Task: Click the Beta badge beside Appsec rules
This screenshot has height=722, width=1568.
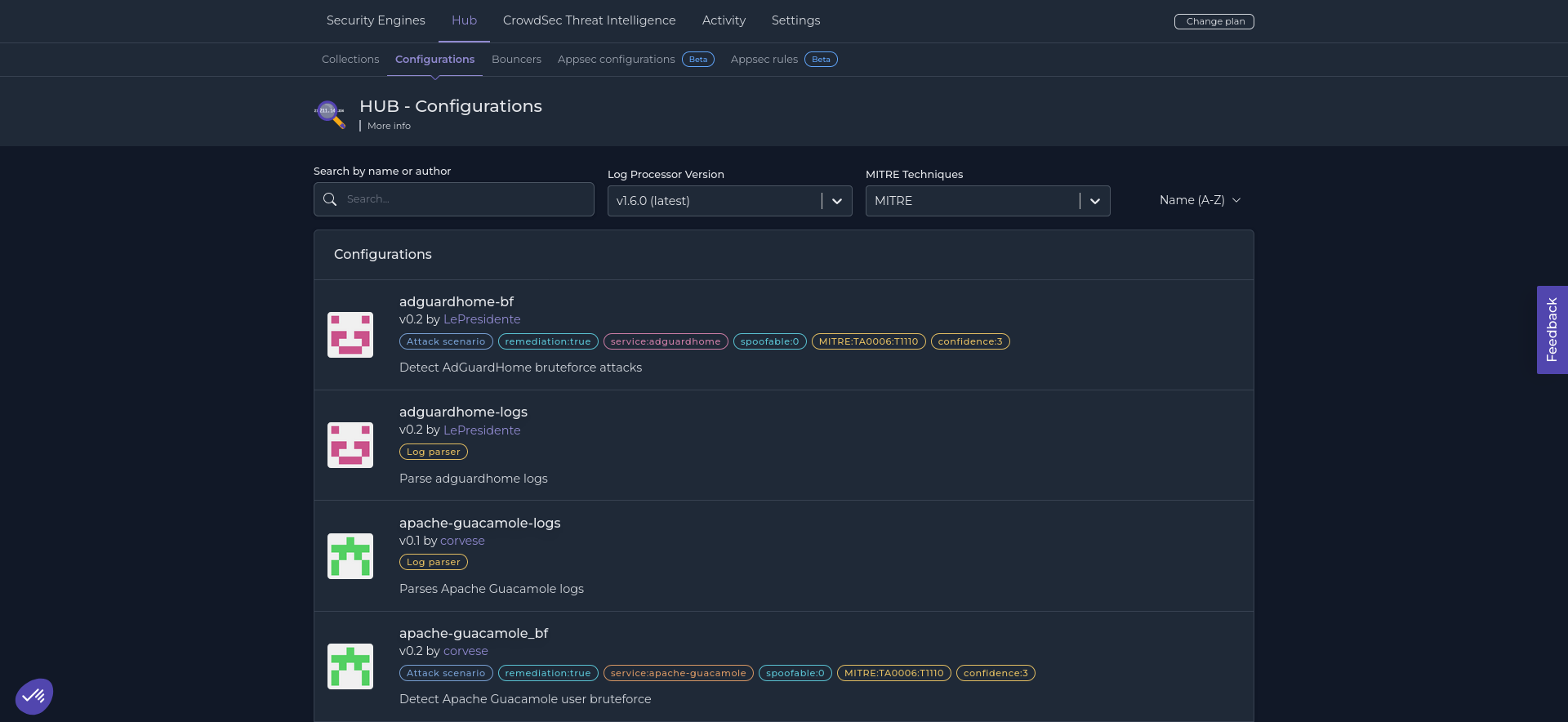Action: pyautogui.click(x=821, y=60)
